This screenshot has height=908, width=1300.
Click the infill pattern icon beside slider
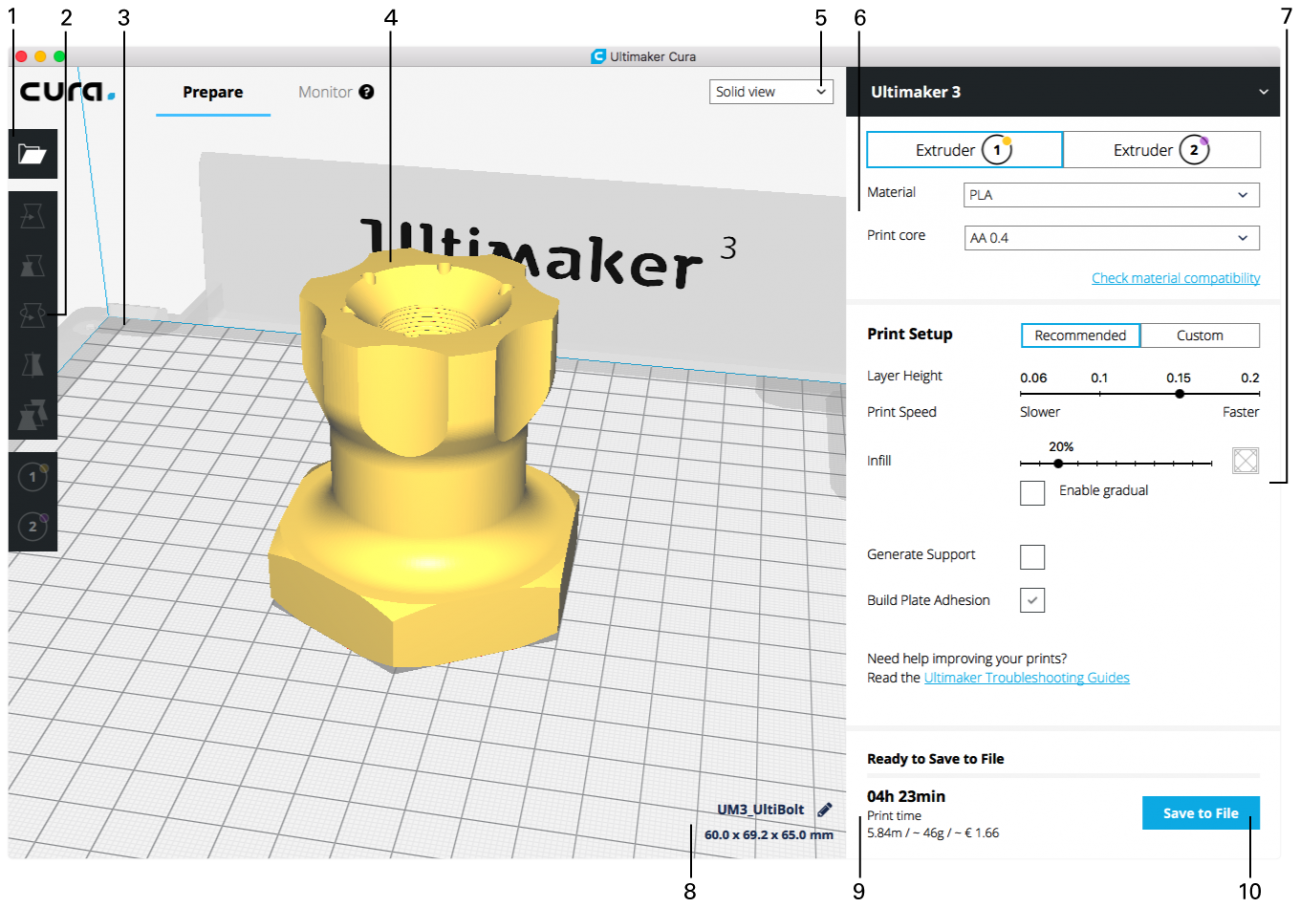coord(1245,460)
